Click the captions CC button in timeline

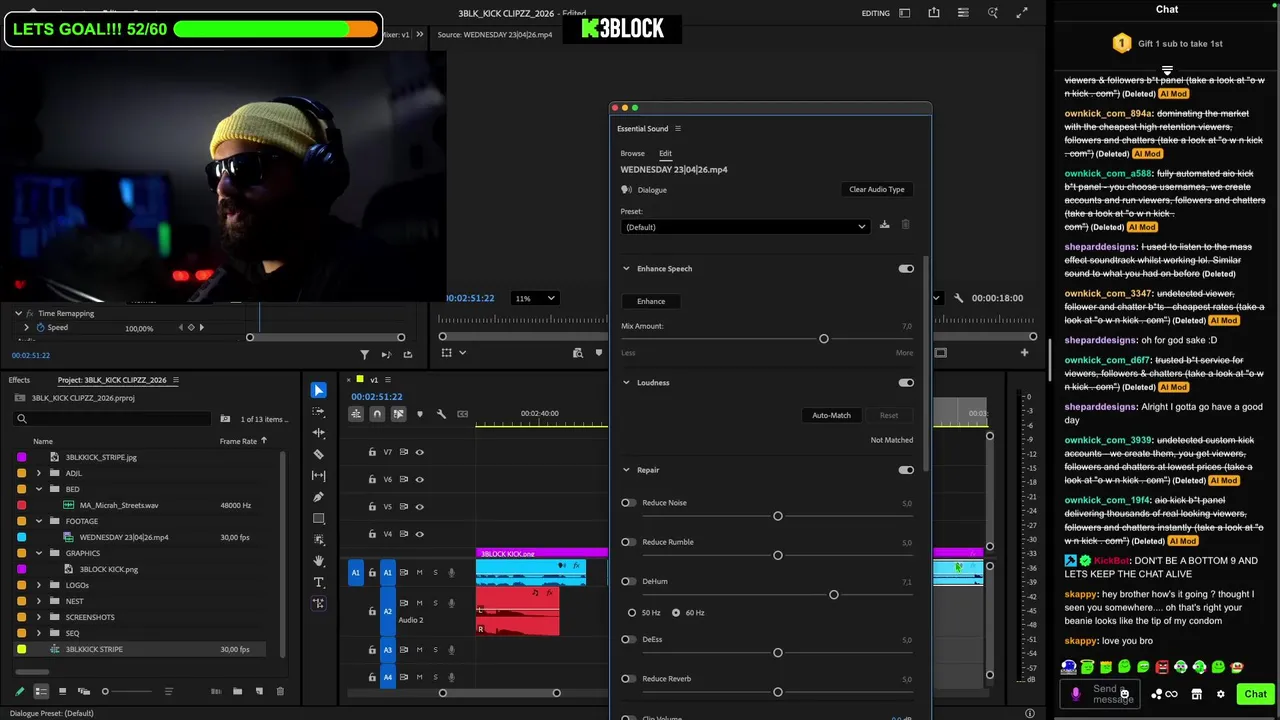pos(462,414)
